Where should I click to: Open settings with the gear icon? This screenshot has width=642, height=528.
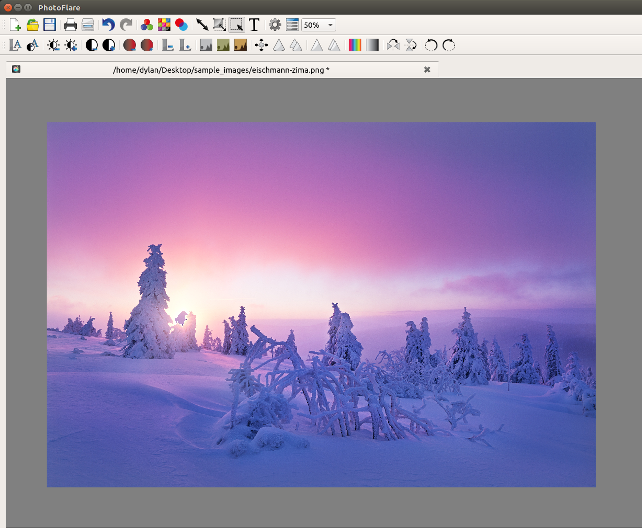coord(275,24)
